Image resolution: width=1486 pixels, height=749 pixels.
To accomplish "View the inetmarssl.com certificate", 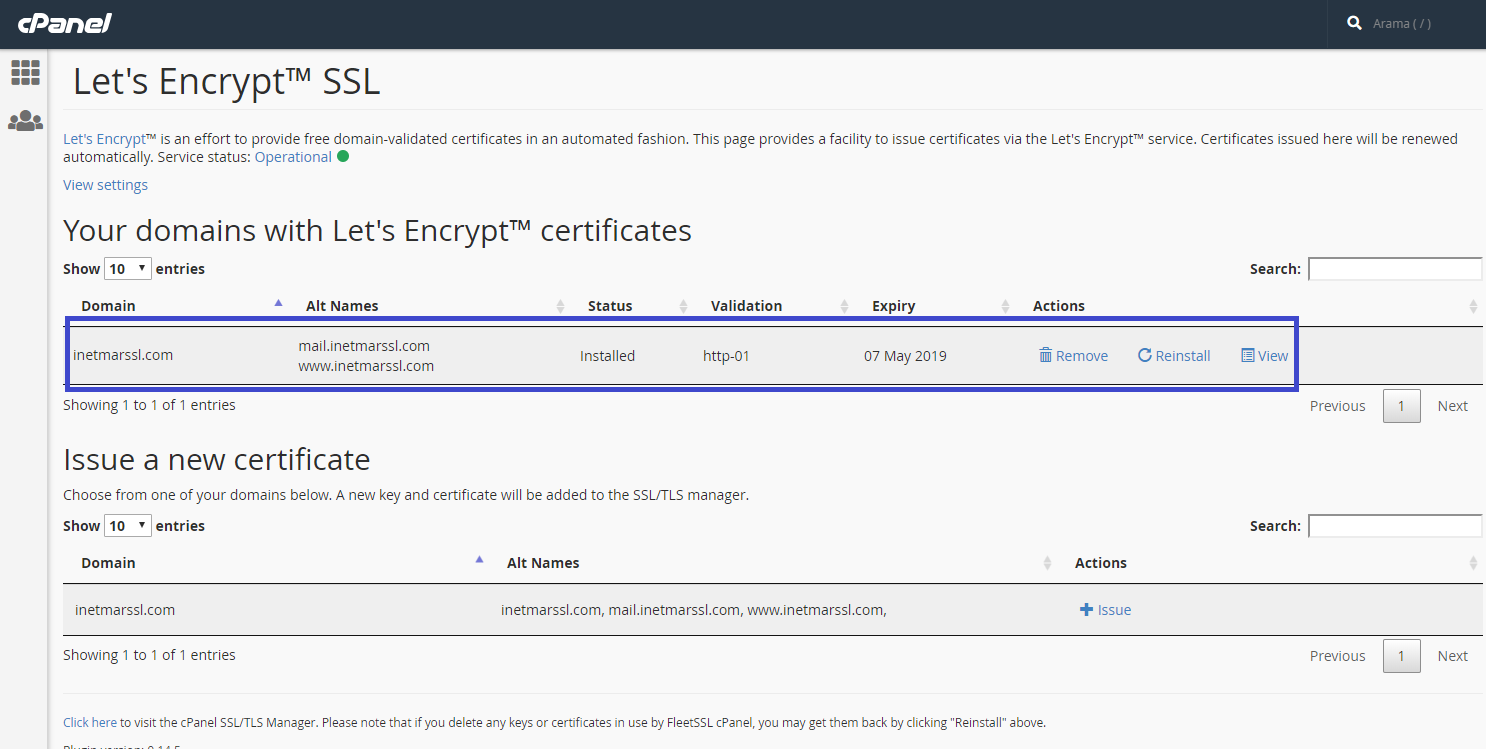I will pyautogui.click(x=1264, y=356).
